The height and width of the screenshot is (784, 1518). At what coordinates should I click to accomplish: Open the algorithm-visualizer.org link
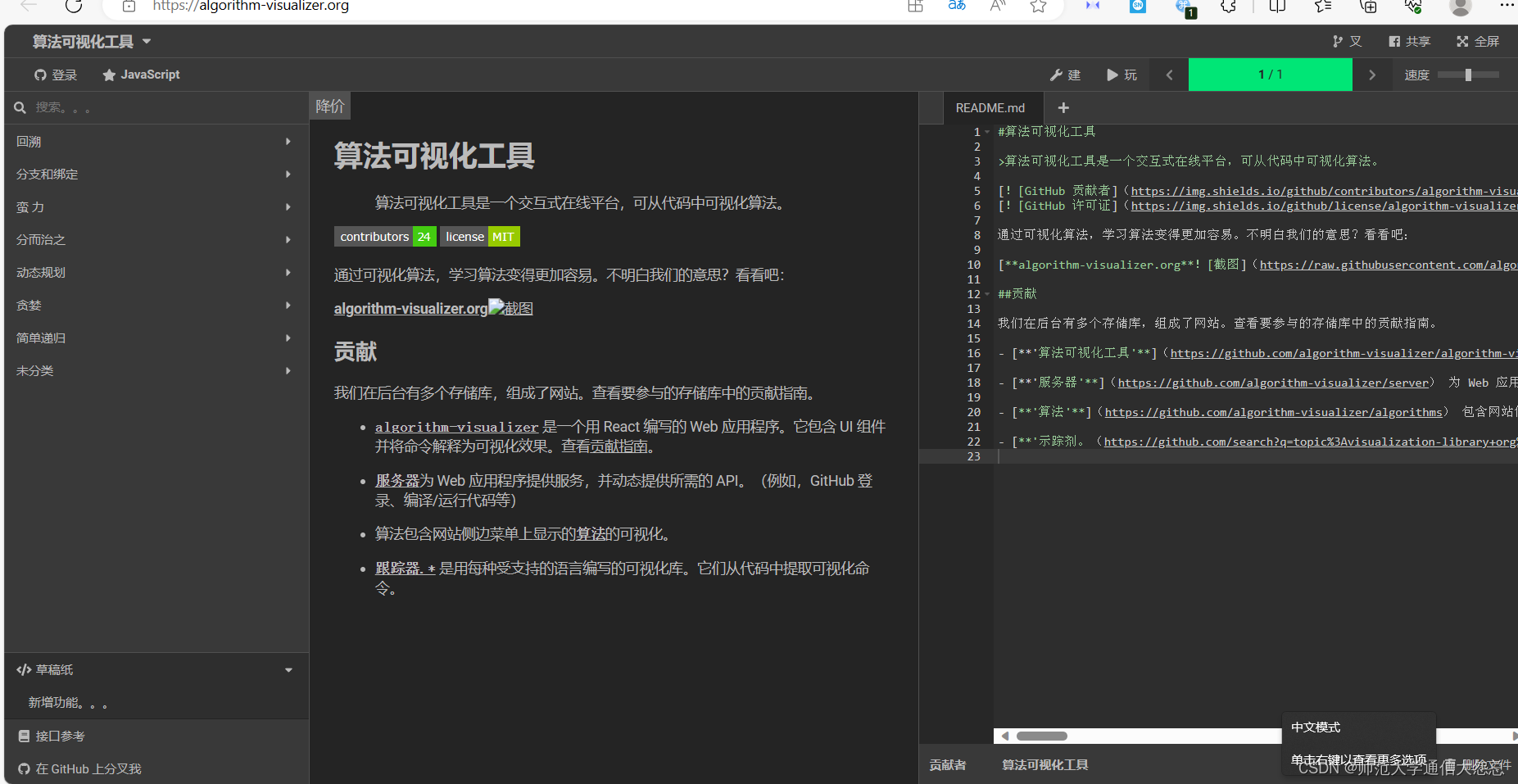410,309
